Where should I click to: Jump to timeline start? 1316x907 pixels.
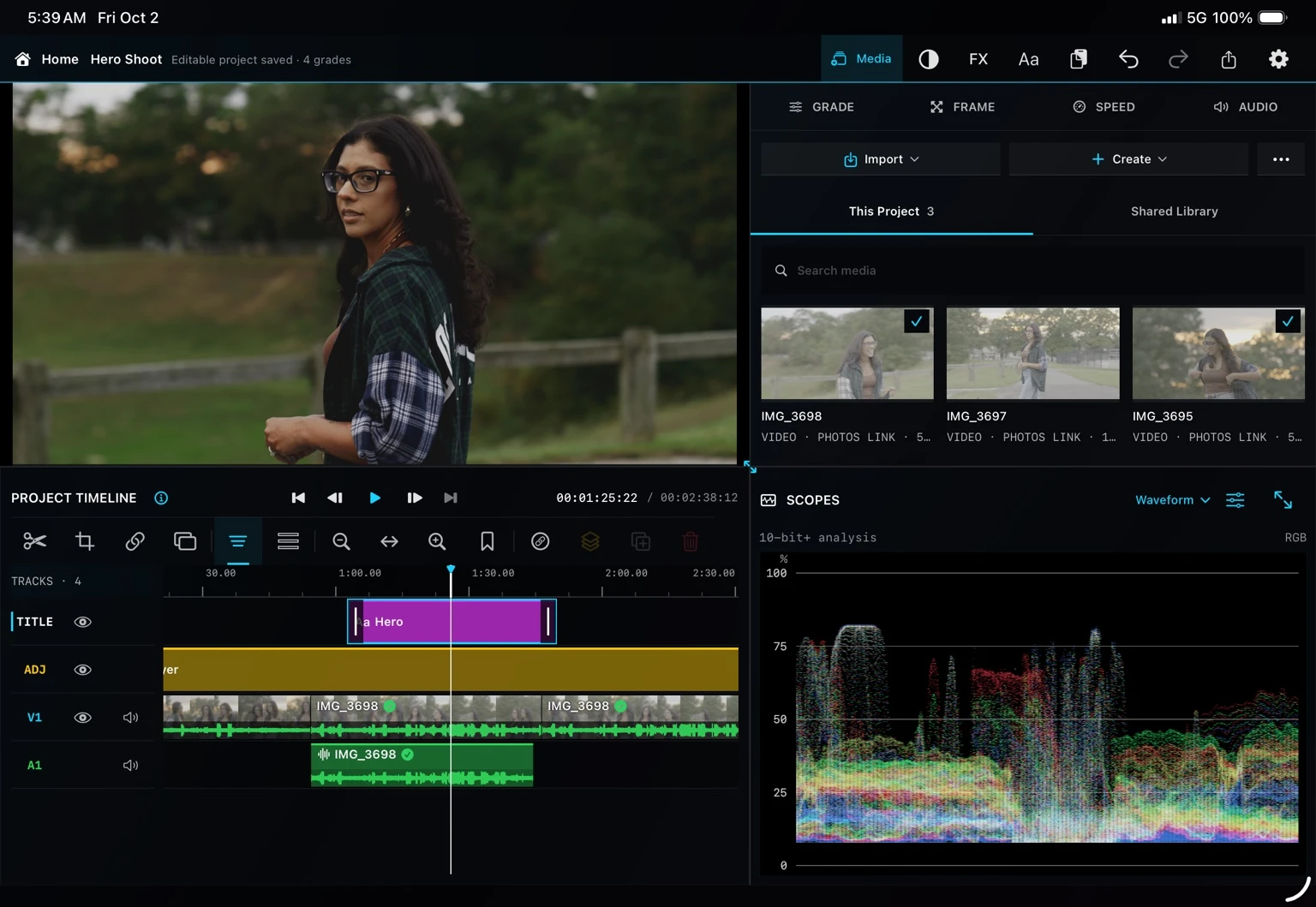(298, 498)
